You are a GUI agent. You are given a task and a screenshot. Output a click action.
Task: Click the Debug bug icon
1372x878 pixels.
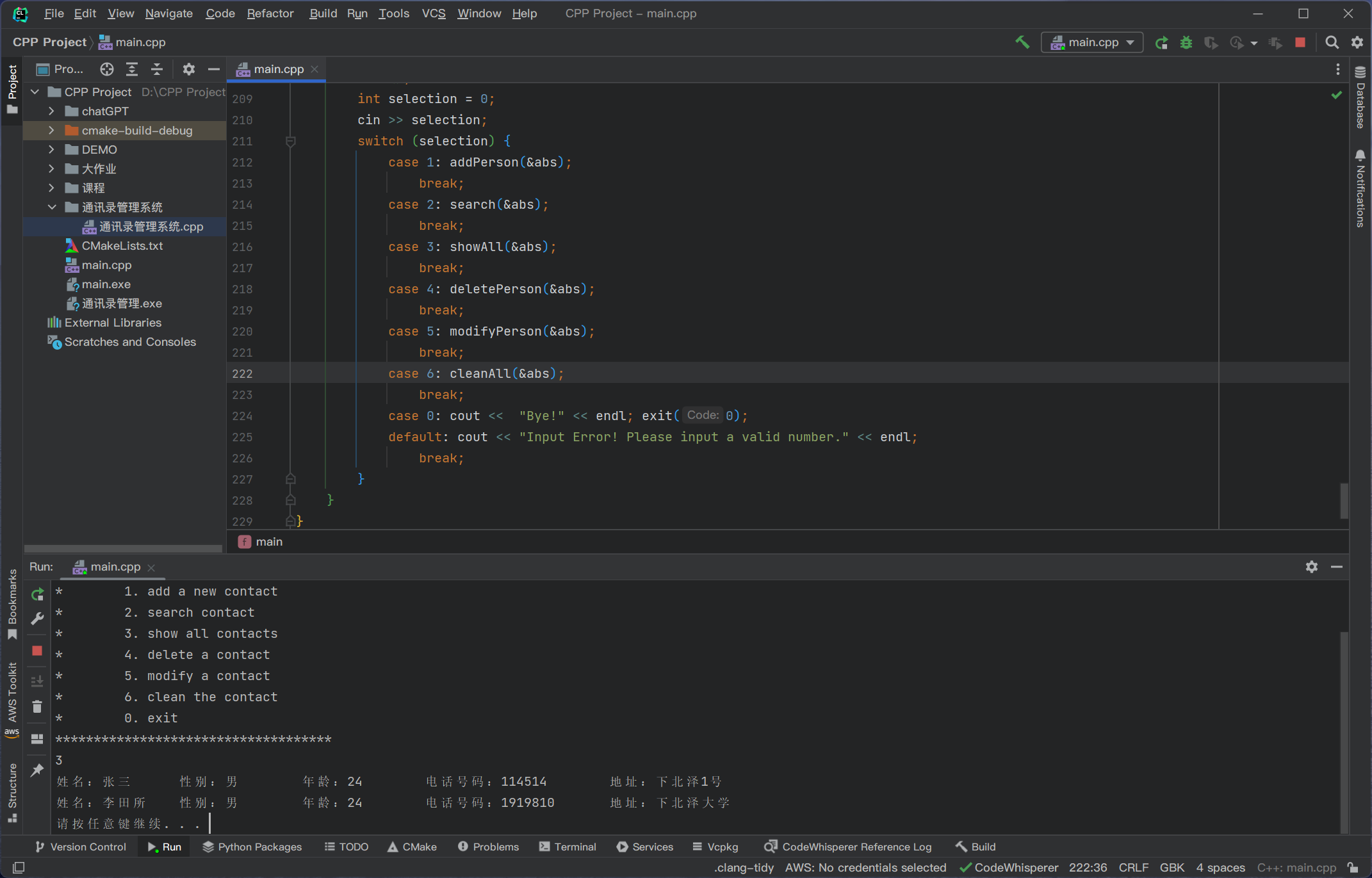coord(1186,42)
